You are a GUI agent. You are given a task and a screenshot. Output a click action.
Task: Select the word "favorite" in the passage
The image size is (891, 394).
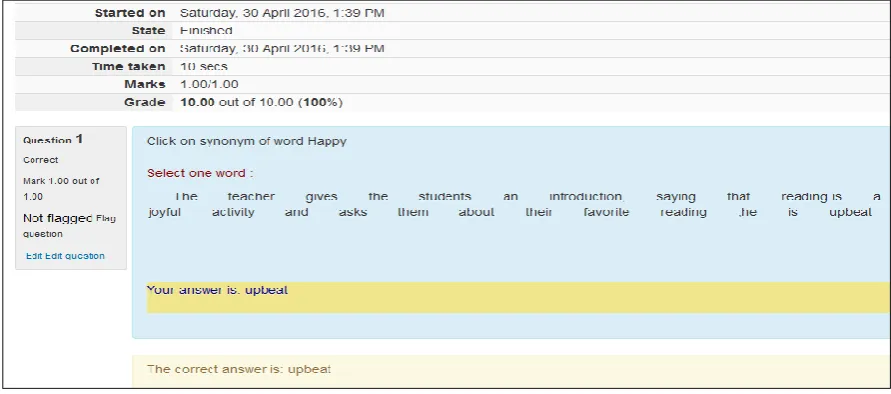click(x=606, y=213)
